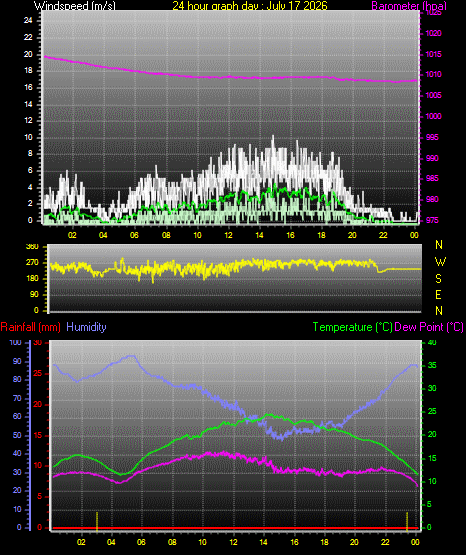Select the Dew Point (°C) legend label
Screen dimensions: 466x555
[429, 327]
